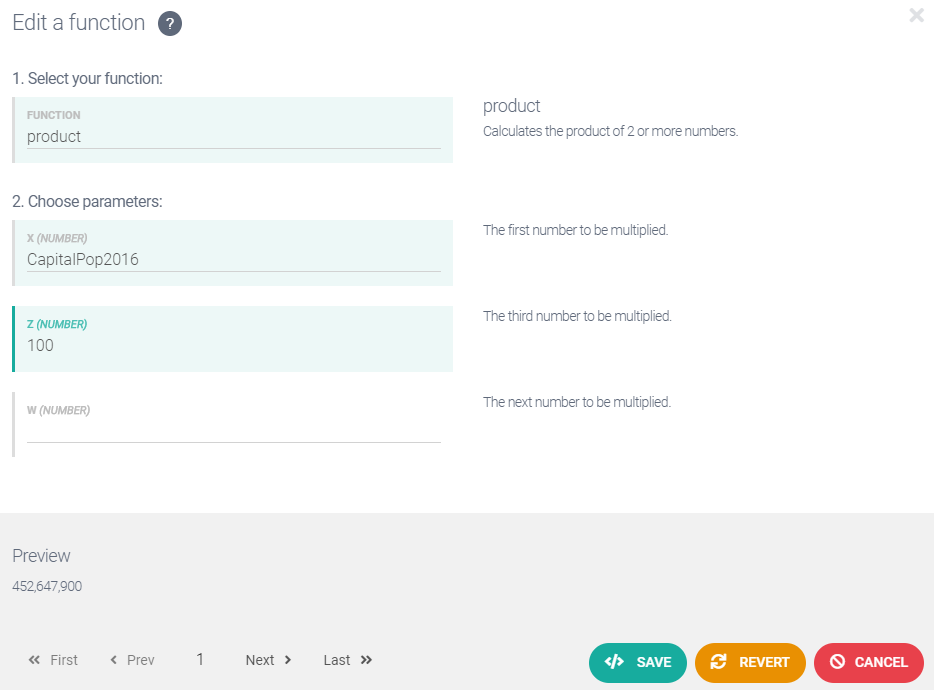Click the ban circle icon on Cancel
The width and height of the screenshot is (934, 690).
(837, 662)
